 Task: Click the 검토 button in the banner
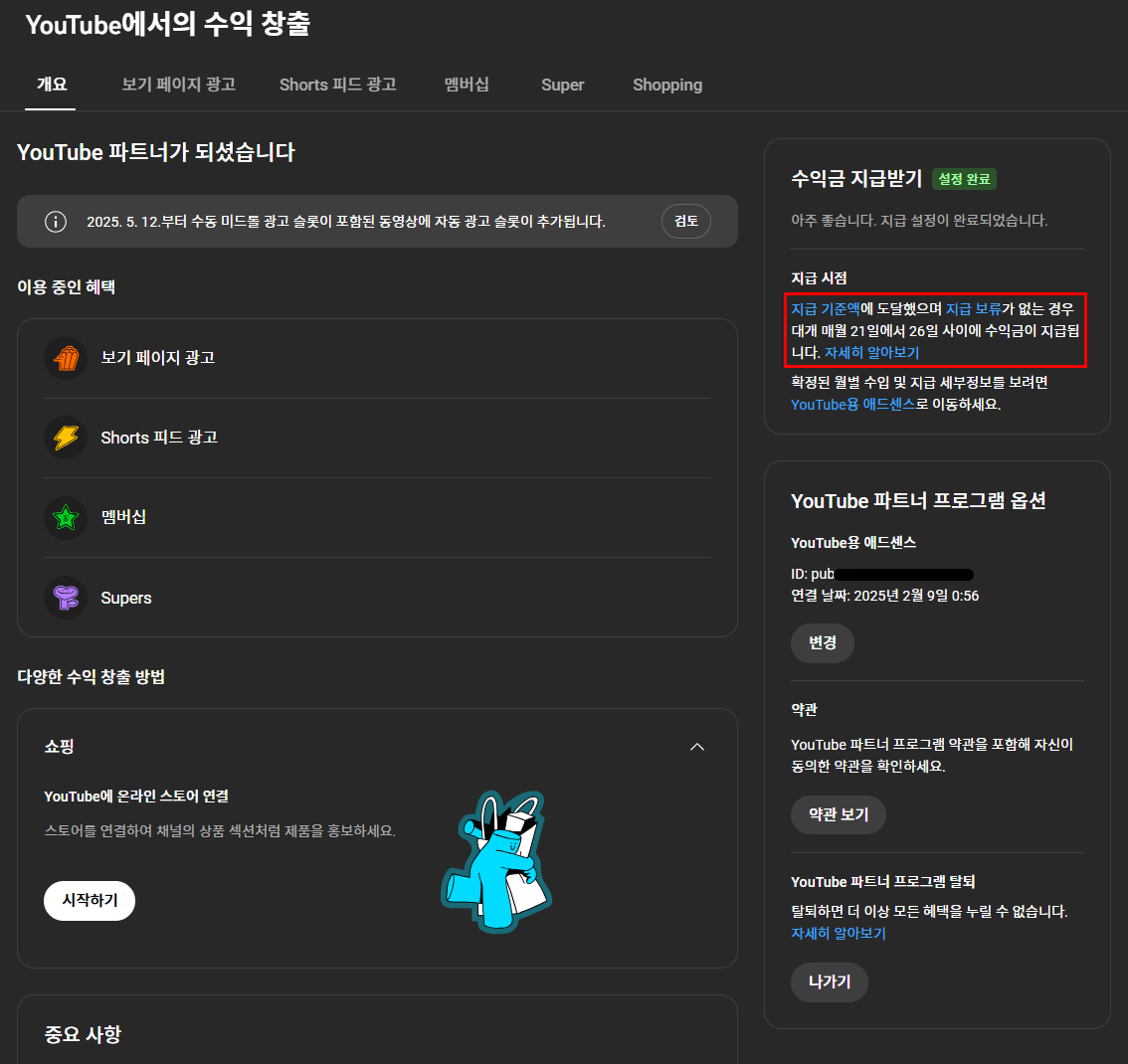coord(685,221)
